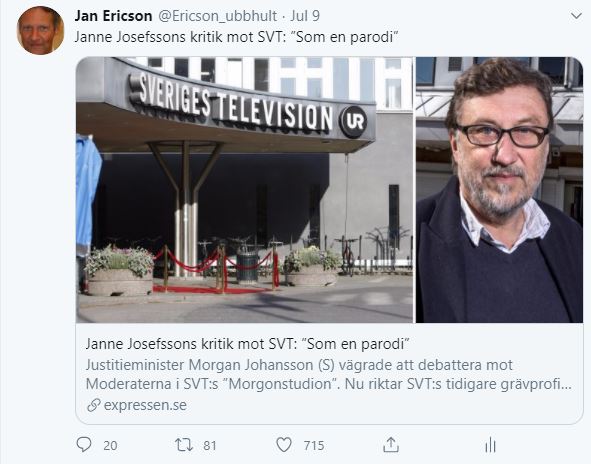Click the 715 likes count
The image size is (591, 464).
[314, 446]
